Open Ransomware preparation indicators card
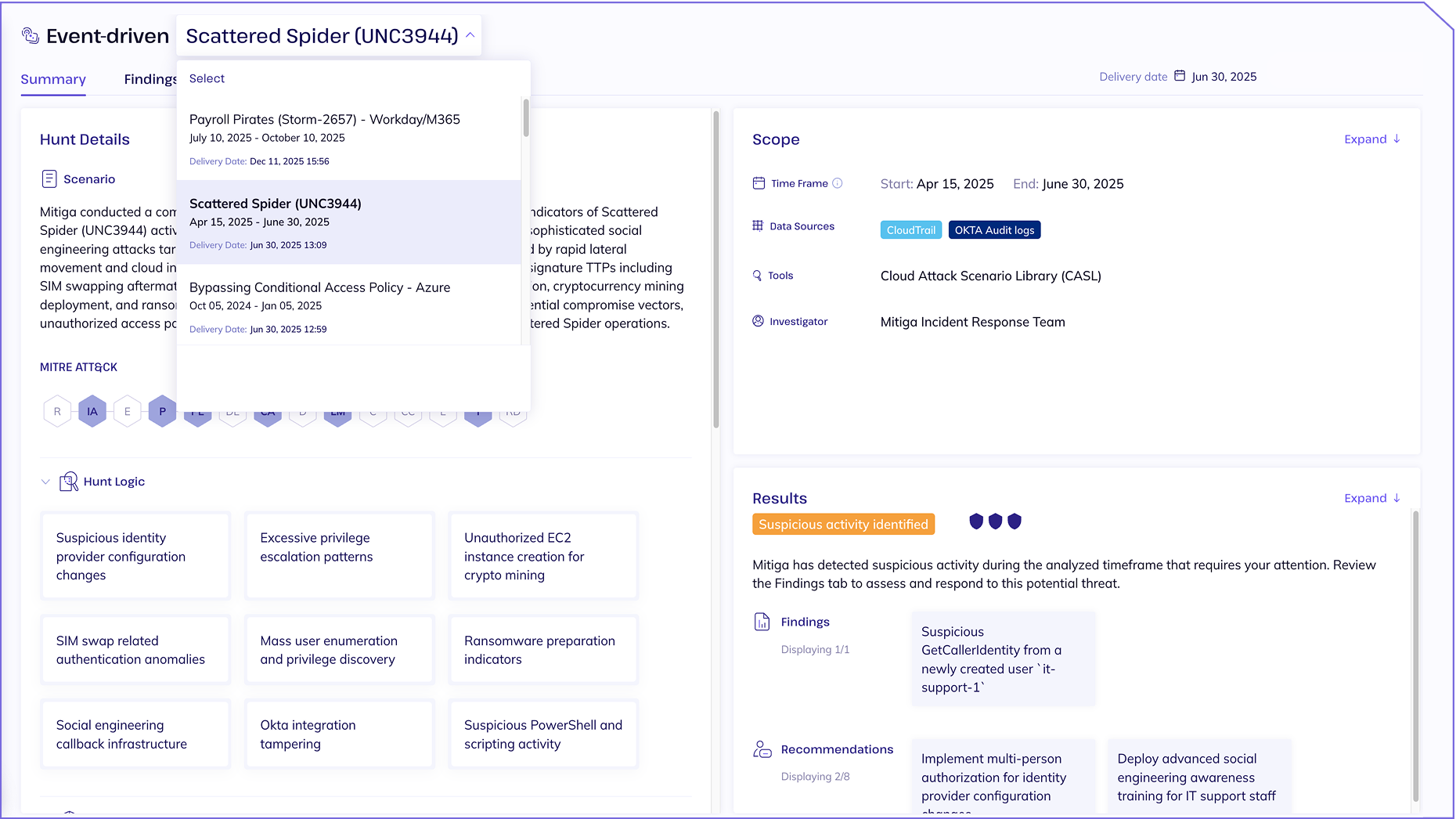 coord(543,650)
